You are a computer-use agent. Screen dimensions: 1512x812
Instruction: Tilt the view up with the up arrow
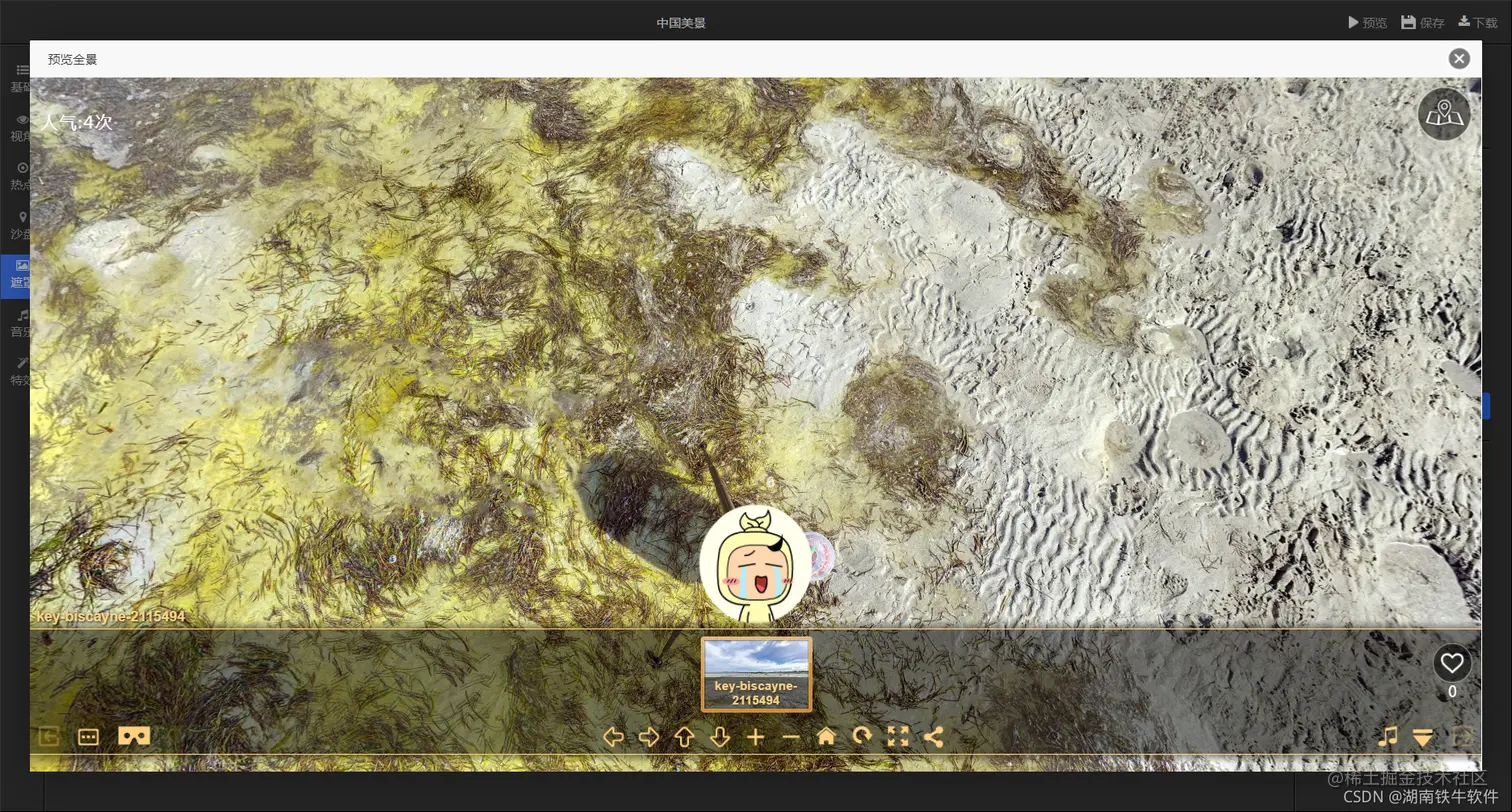[x=684, y=737]
